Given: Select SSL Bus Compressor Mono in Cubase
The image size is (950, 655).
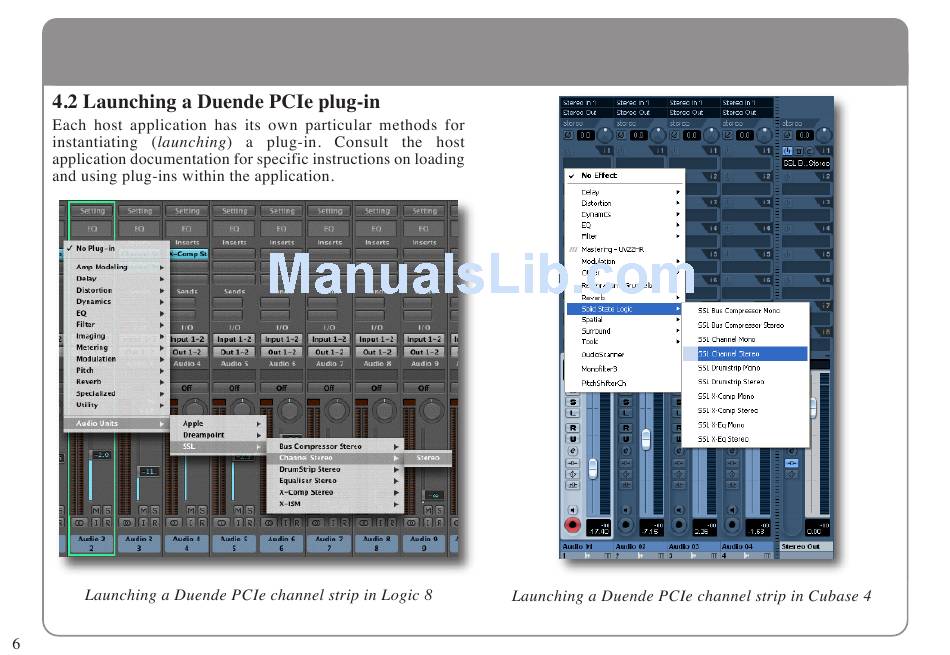Looking at the screenshot, I should tap(745, 311).
